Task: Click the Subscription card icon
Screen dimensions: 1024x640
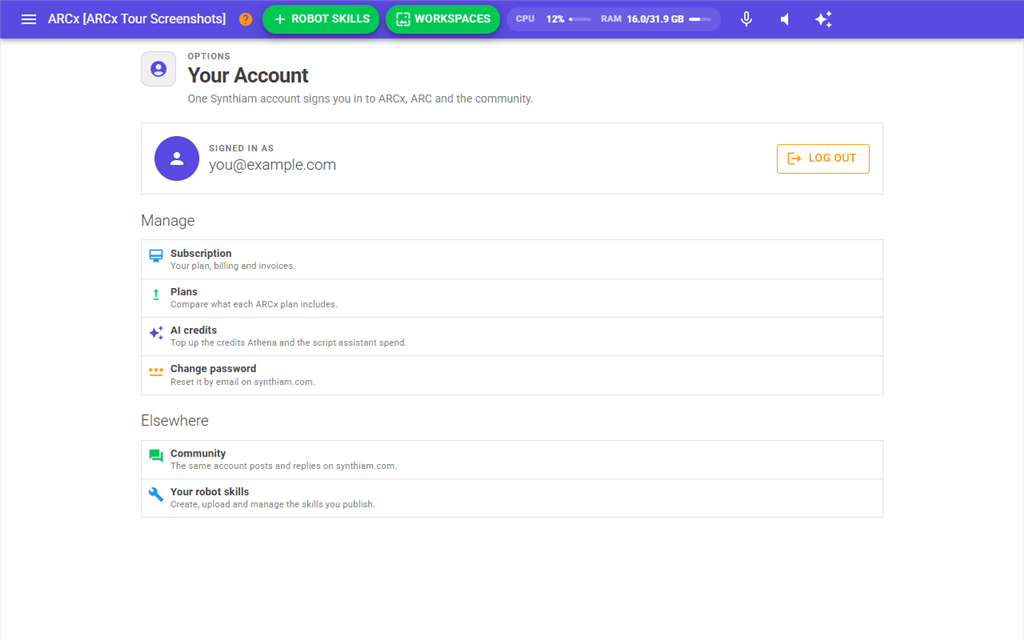Action: 156,256
